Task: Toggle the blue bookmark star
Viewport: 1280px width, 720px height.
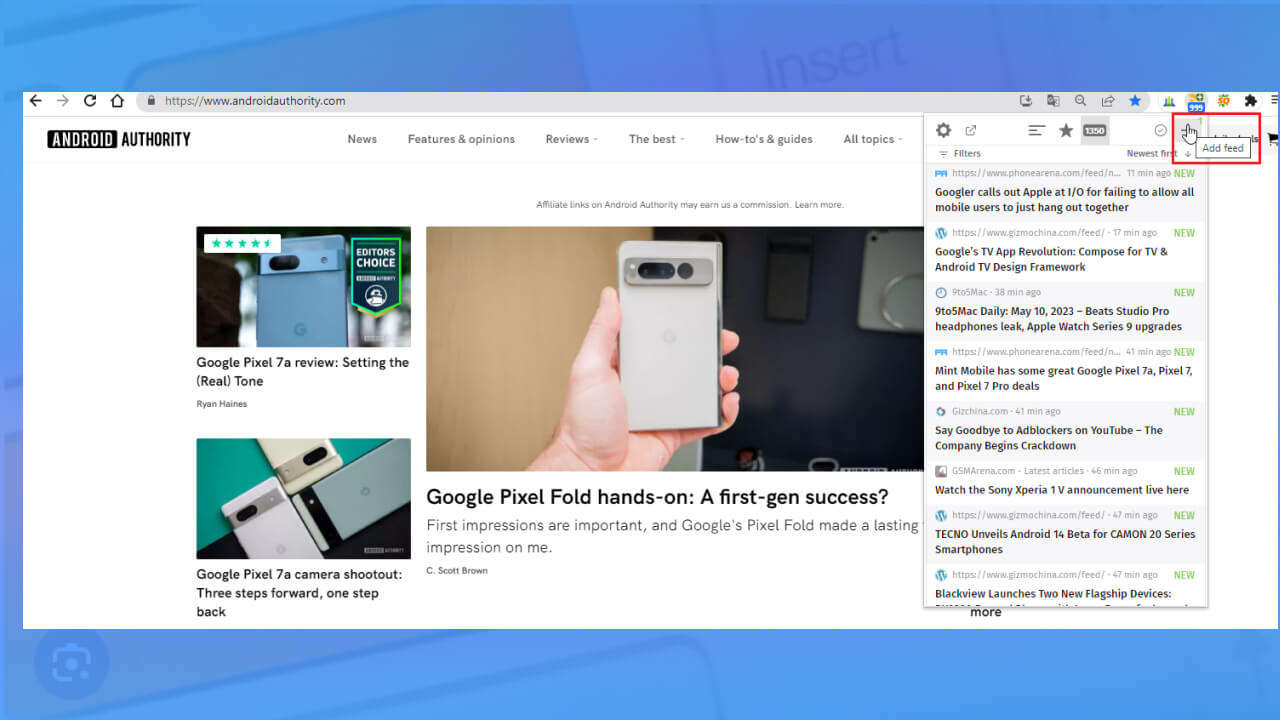Action: [1135, 101]
